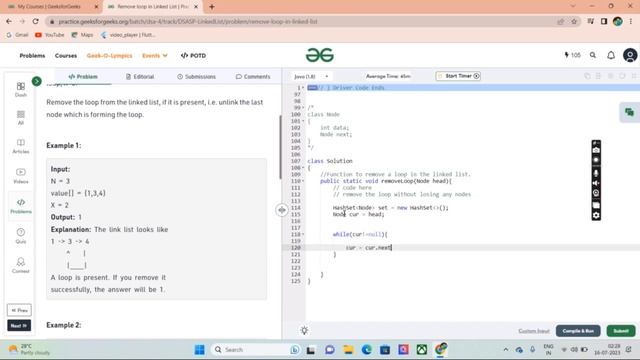The width and height of the screenshot is (640, 360).
Task: Open Contest in the left sidebar
Action: tap(20, 265)
